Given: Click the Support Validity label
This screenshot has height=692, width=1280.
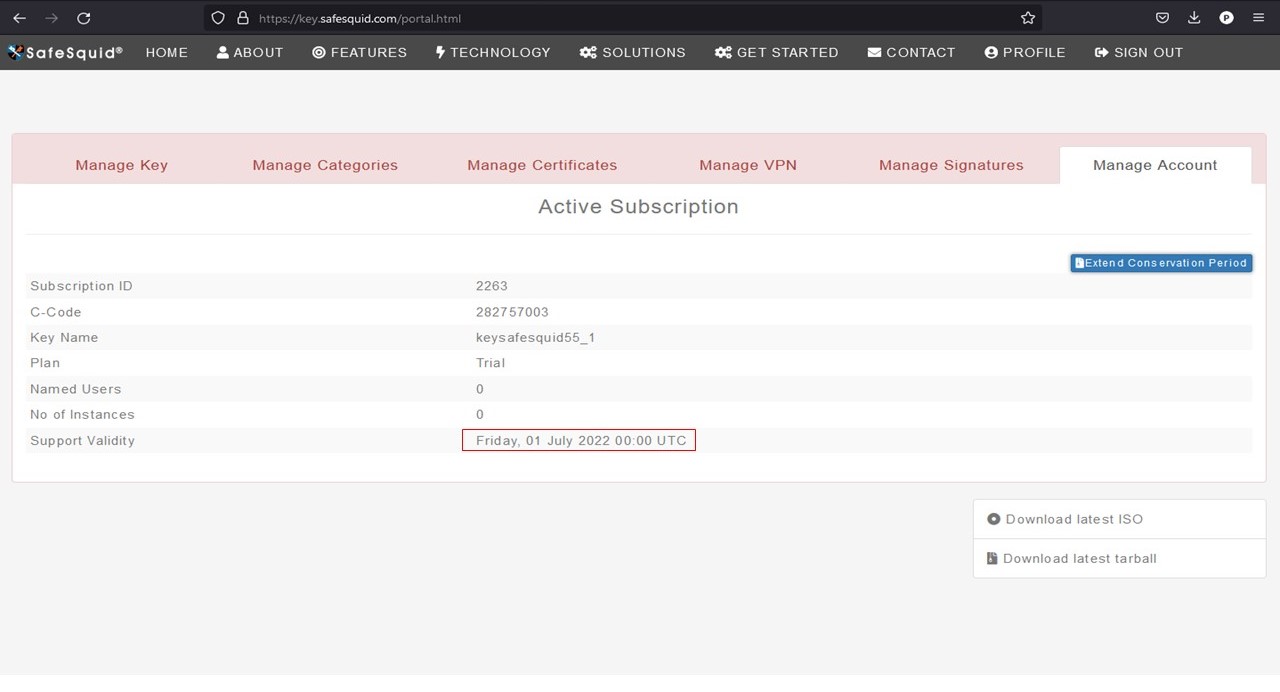Looking at the screenshot, I should pos(82,440).
